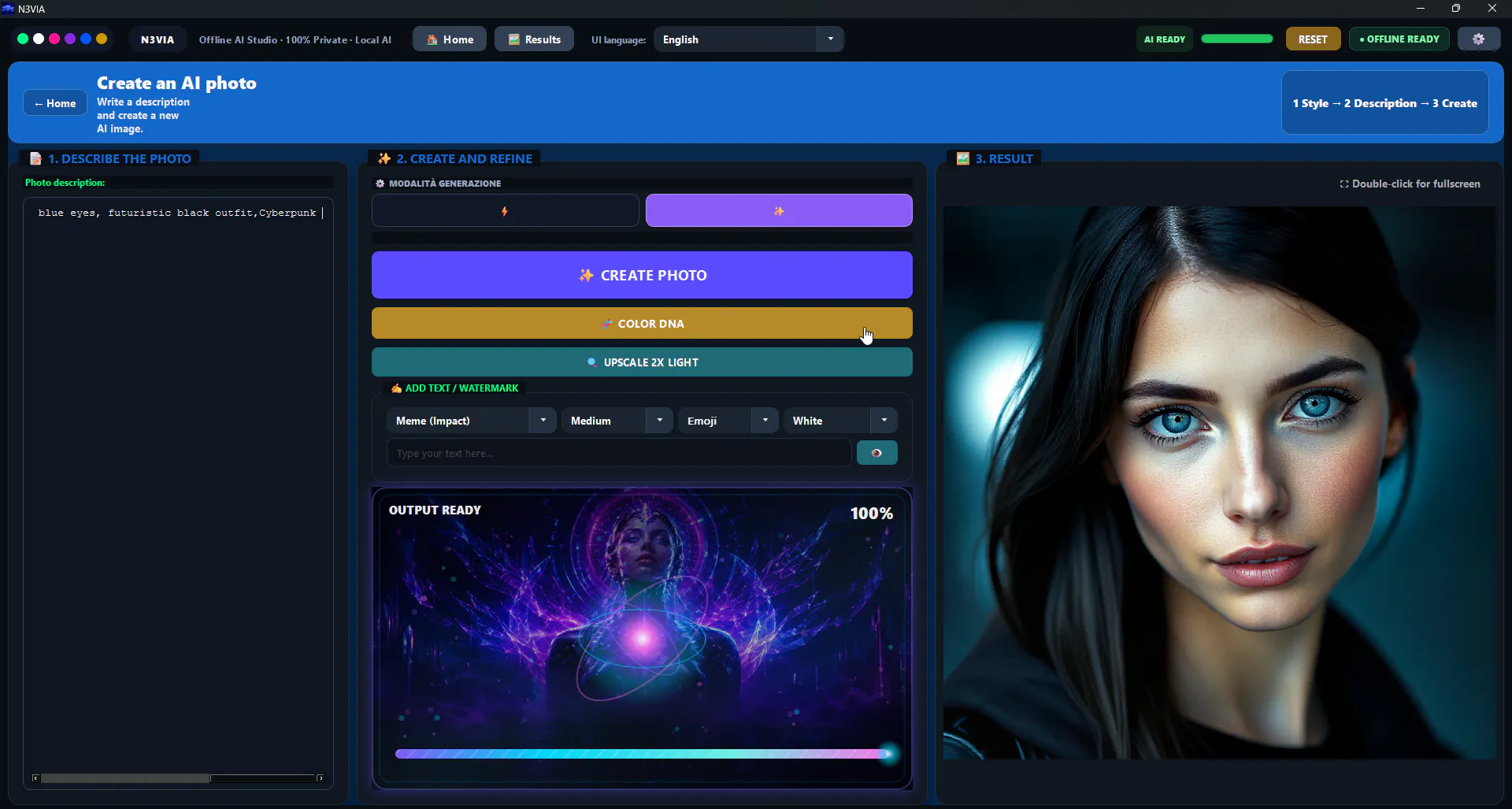Viewport: 1512px width, 809px height.
Task: Click the RESET button
Action: (x=1313, y=39)
